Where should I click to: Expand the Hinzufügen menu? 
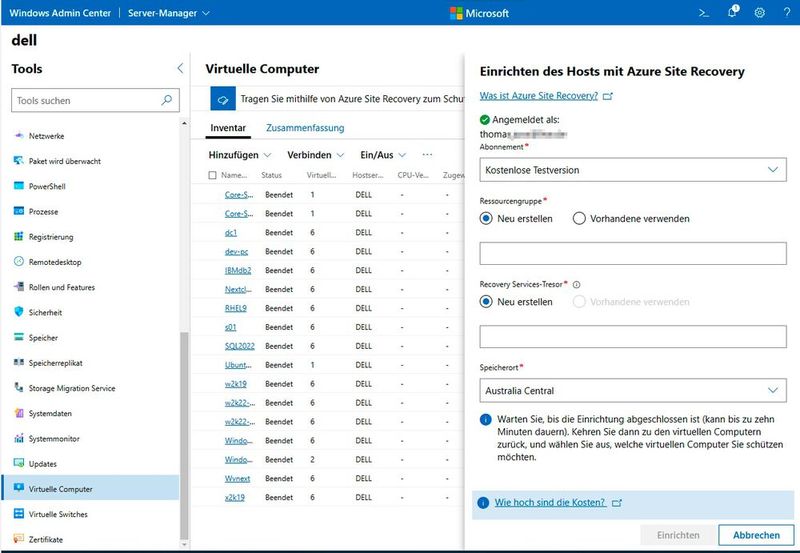click(240, 155)
